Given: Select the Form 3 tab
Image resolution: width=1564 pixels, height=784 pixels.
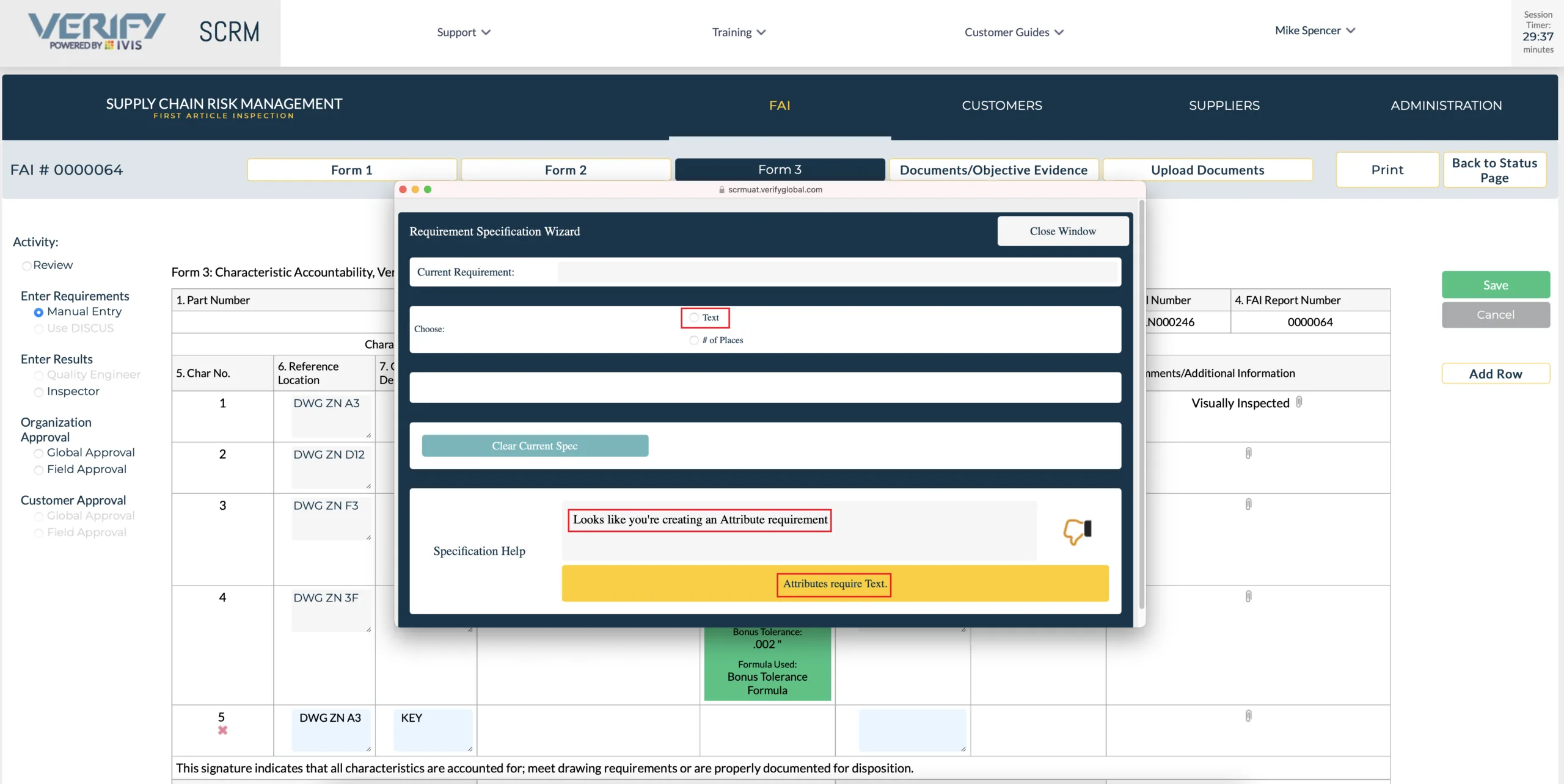Looking at the screenshot, I should 780,170.
